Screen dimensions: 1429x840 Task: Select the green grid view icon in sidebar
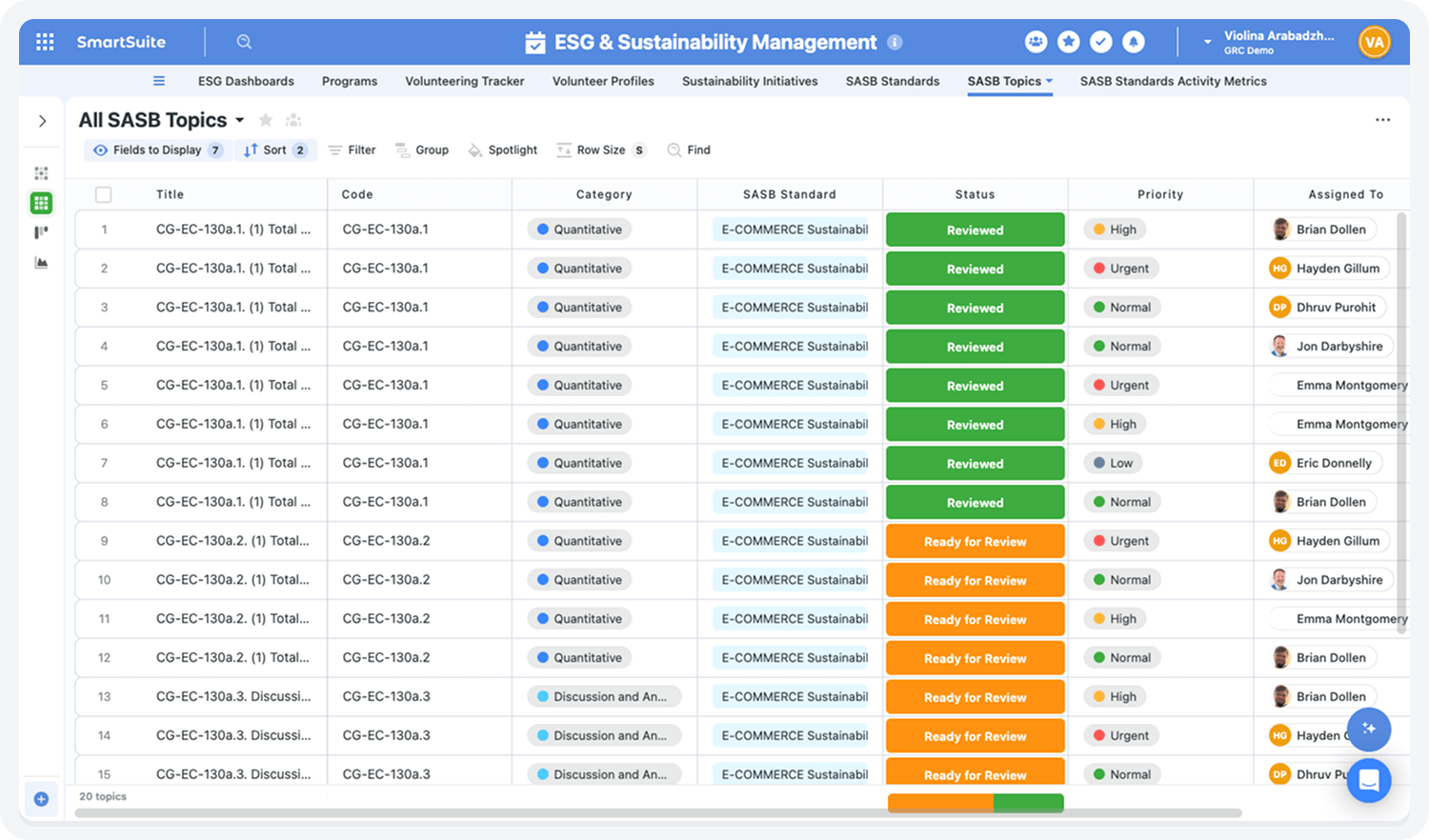[41, 203]
